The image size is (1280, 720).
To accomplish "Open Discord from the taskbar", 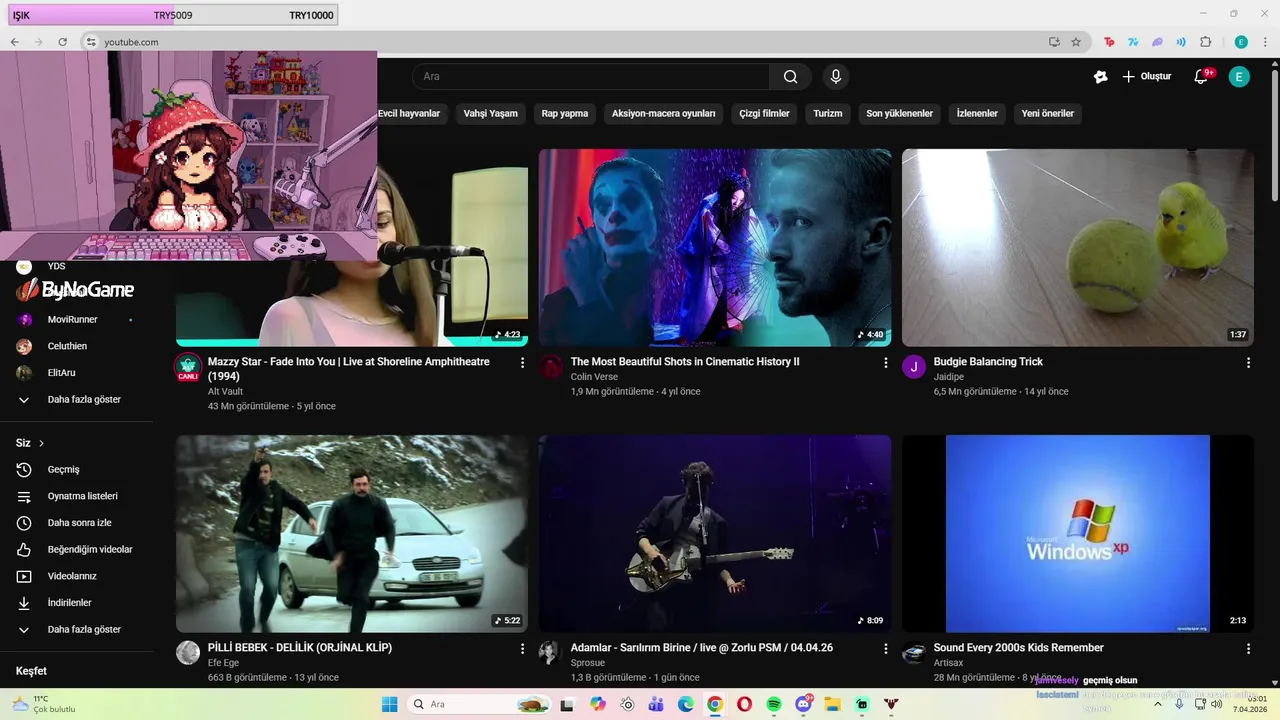I will point(803,704).
